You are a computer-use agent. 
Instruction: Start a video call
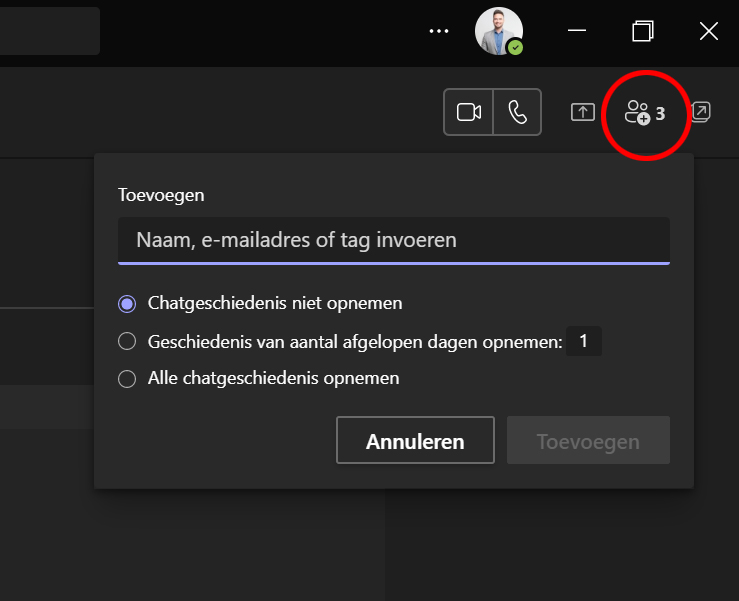tap(469, 112)
